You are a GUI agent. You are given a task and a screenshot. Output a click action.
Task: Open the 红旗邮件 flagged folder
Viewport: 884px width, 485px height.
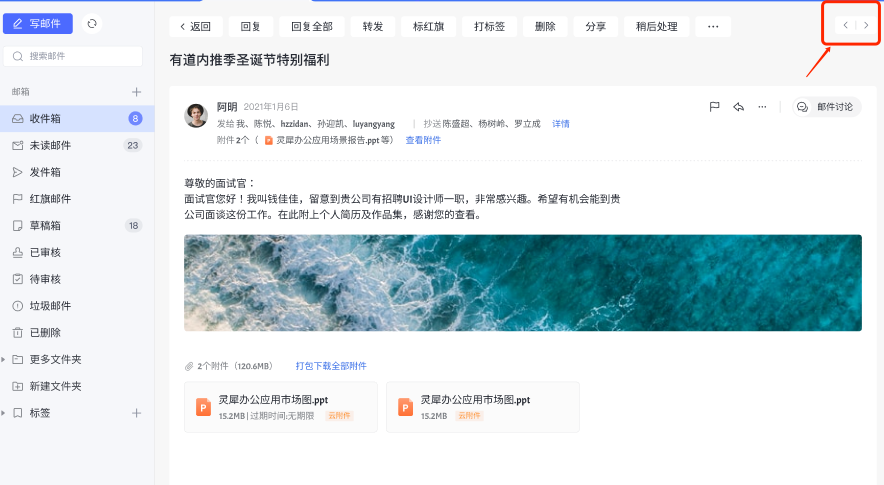(77, 199)
